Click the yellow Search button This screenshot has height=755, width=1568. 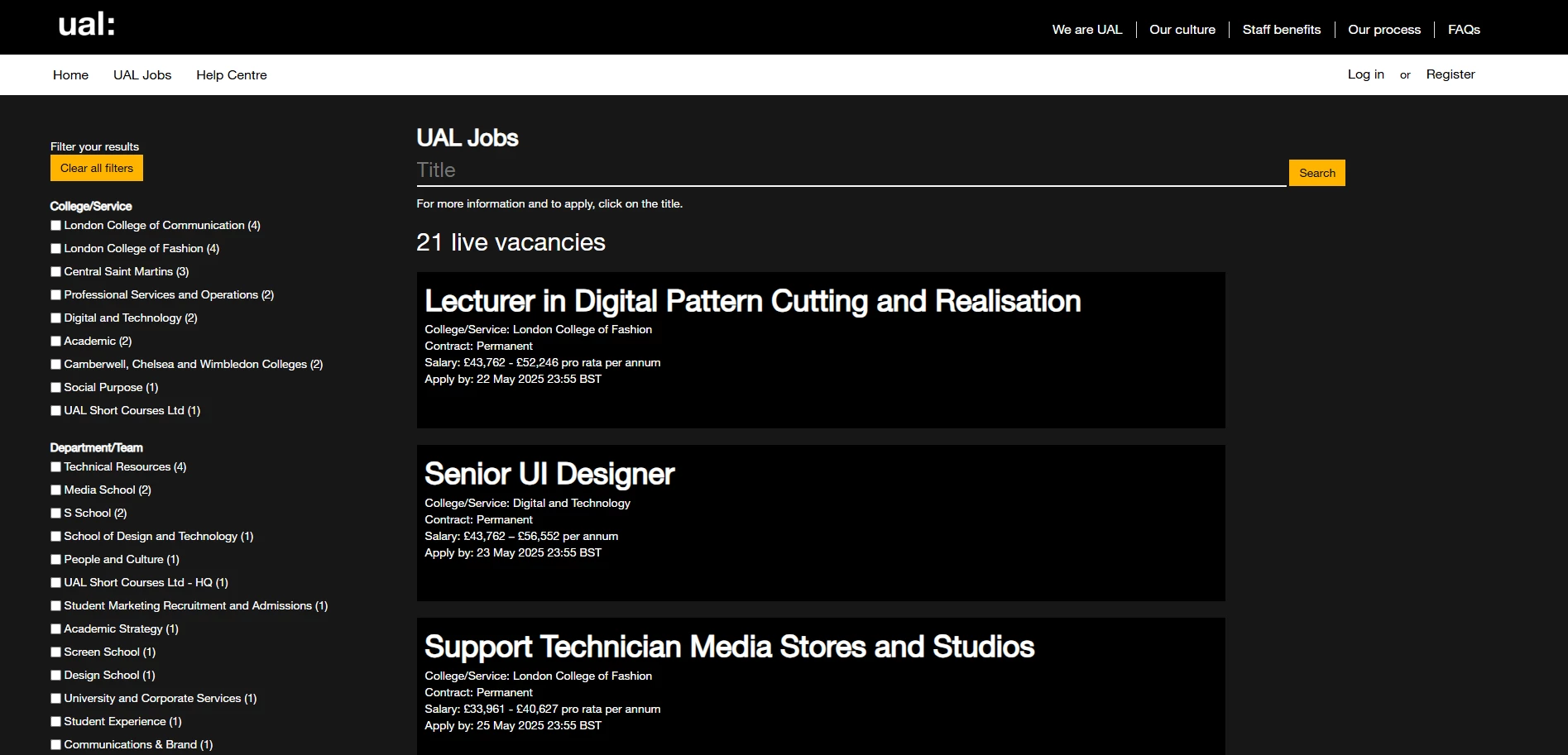point(1317,173)
